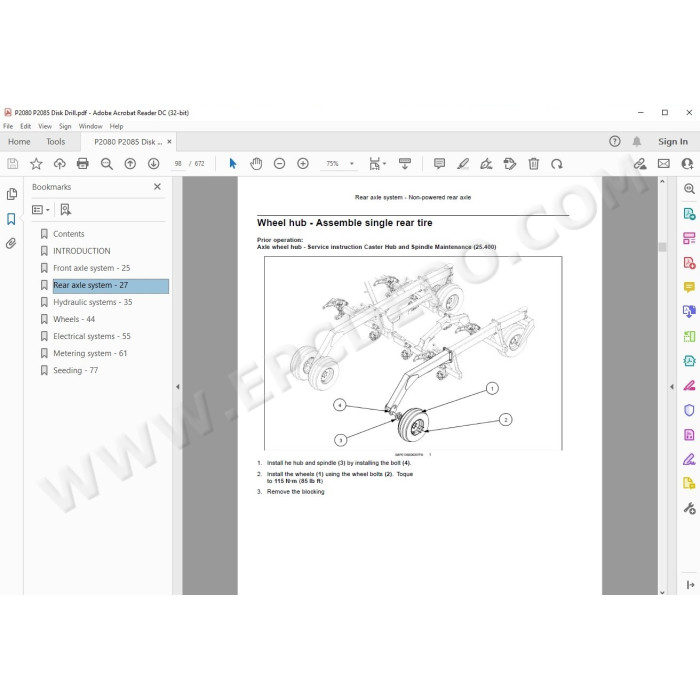This screenshot has height=700, width=700.
Task: Collapse the right tools pane arrow
Action: (672, 387)
